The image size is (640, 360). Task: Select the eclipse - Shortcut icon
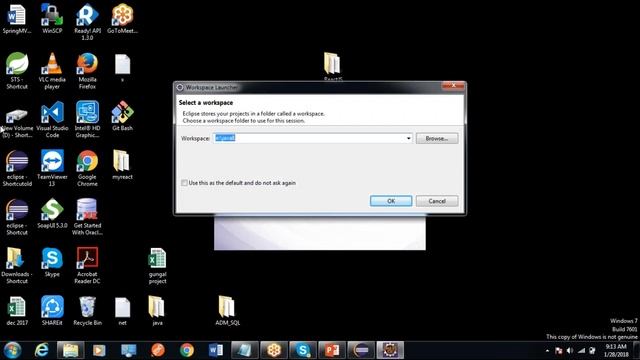click(x=17, y=217)
